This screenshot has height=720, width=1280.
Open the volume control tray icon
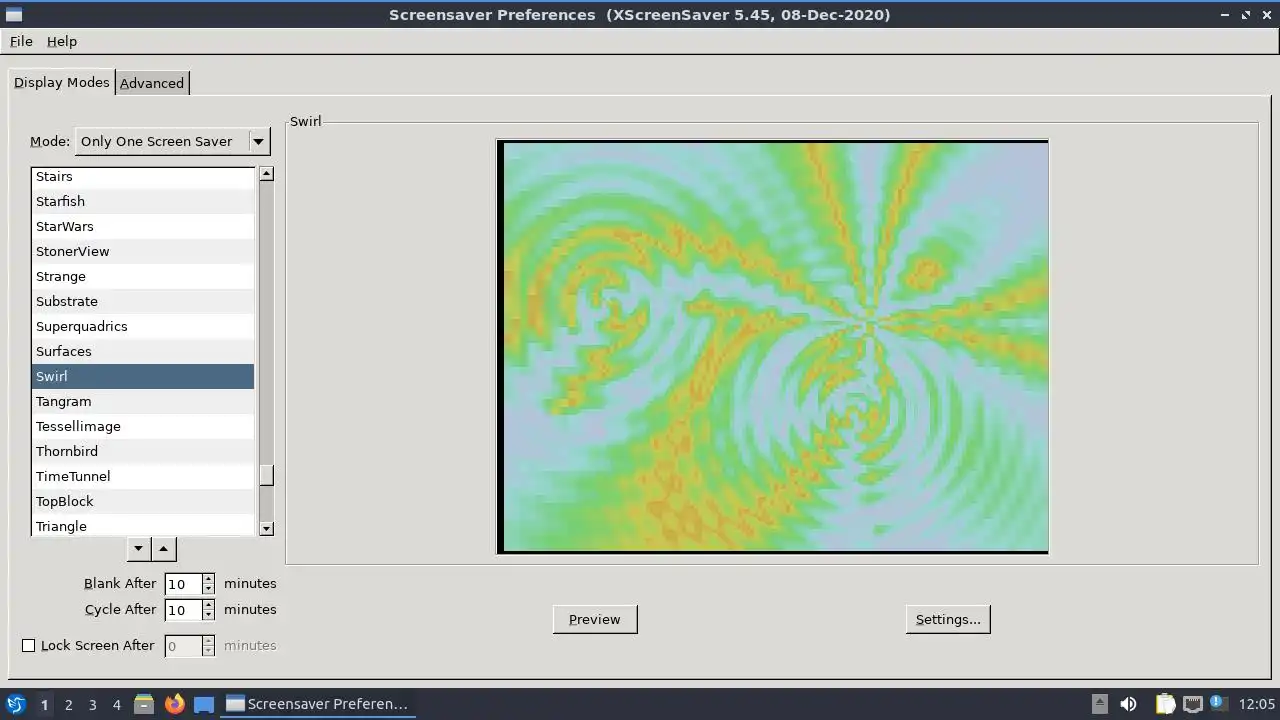1128,704
